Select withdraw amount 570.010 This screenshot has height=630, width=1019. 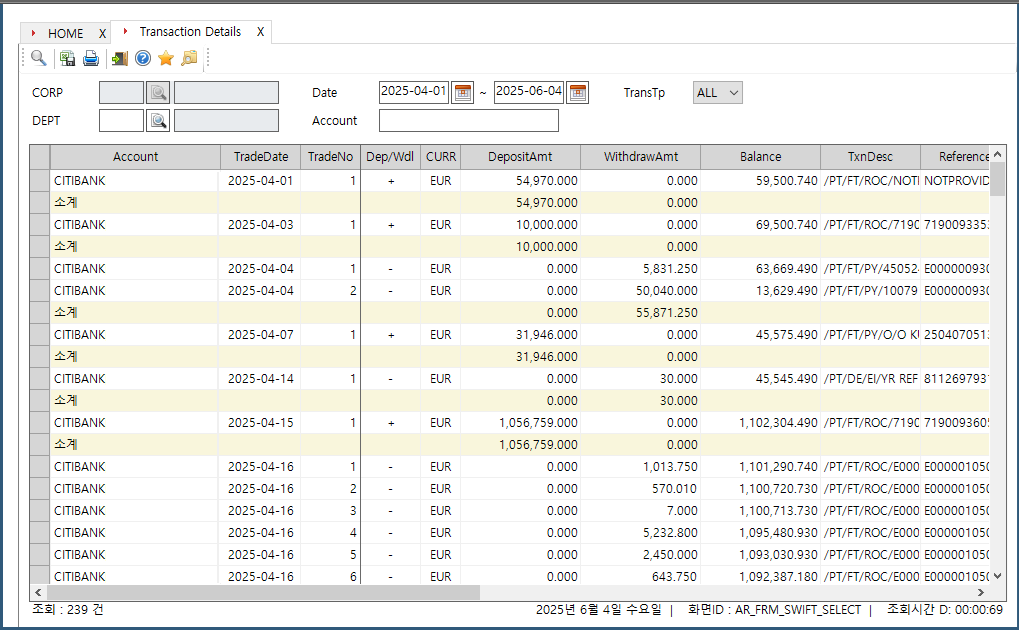click(641, 489)
